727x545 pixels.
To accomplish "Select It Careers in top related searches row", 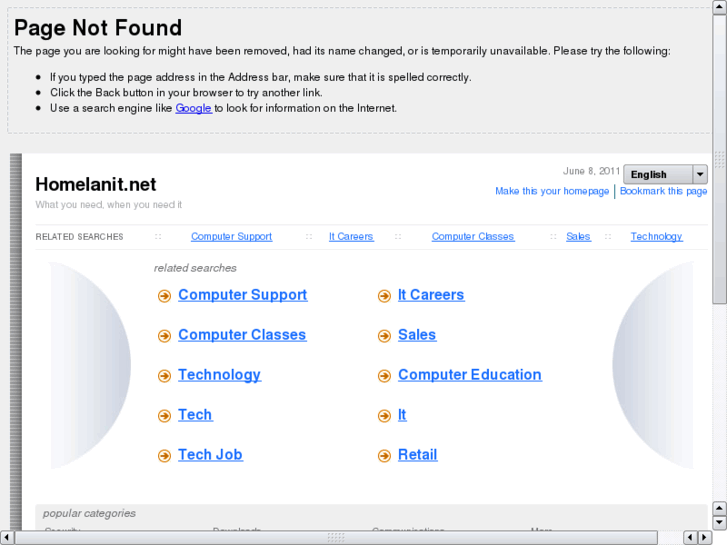I will tap(351, 237).
